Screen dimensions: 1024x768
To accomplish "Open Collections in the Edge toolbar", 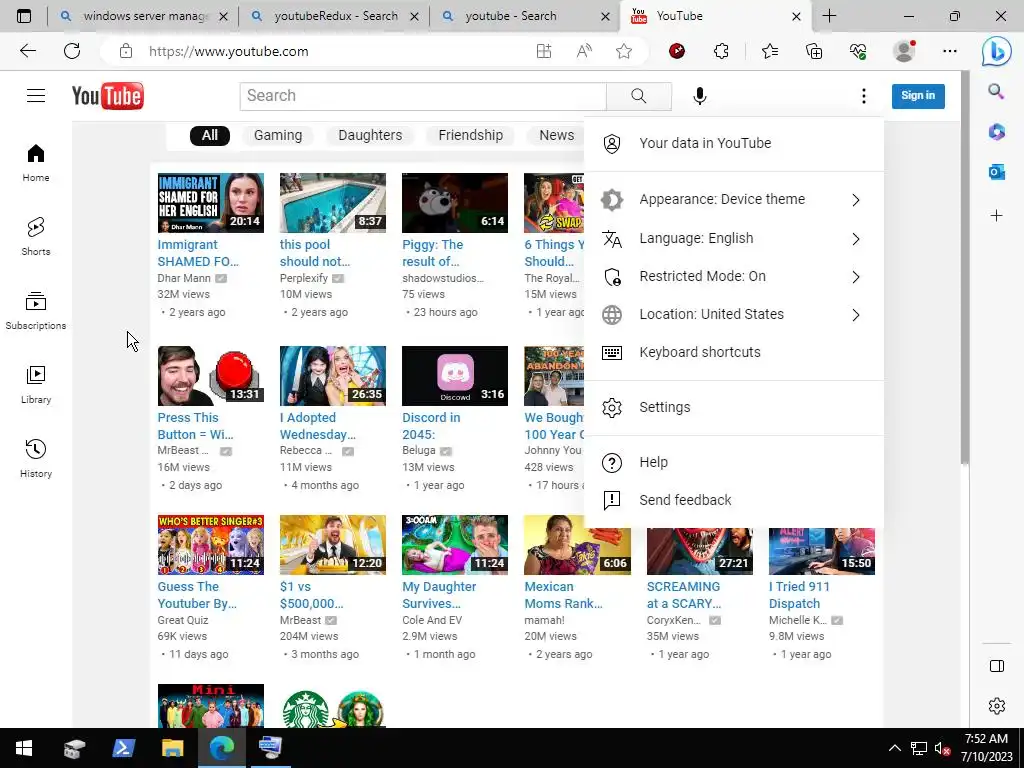I will tap(814, 51).
